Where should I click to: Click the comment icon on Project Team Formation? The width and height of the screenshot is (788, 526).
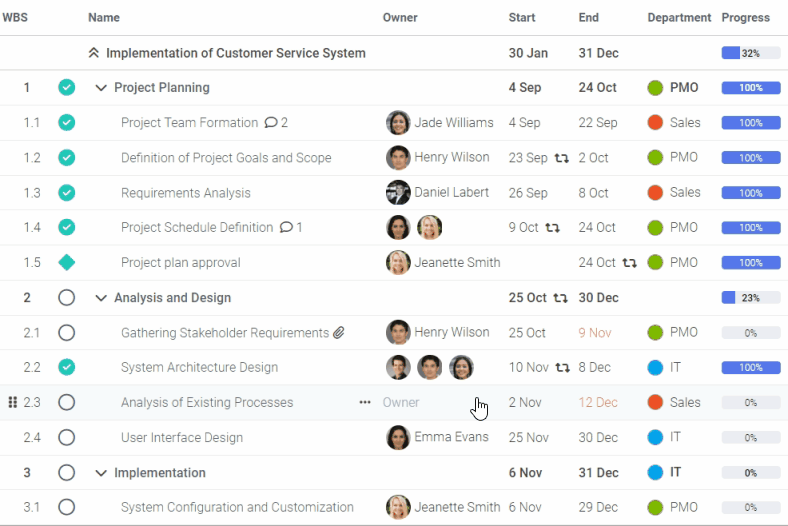coord(270,123)
